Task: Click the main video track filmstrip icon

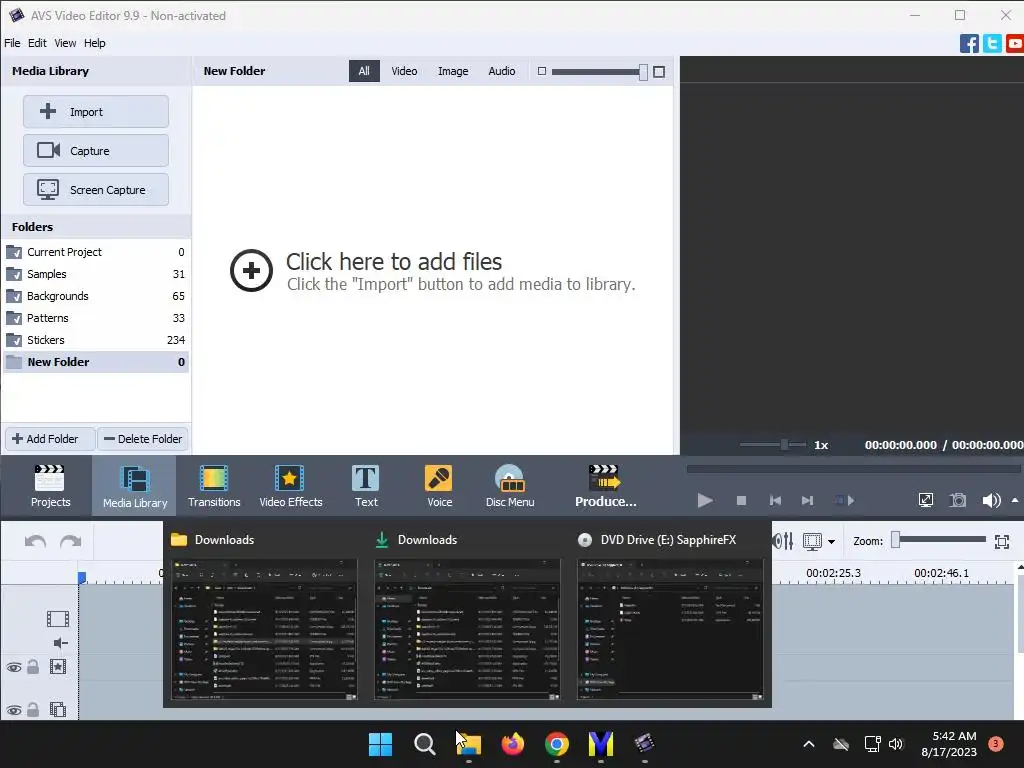Action: pyautogui.click(x=57, y=618)
